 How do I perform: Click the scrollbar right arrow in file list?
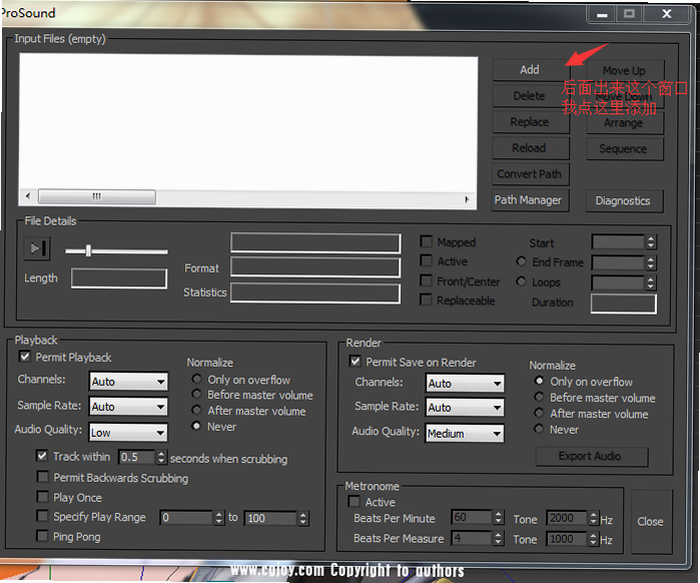click(x=467, y=199)
